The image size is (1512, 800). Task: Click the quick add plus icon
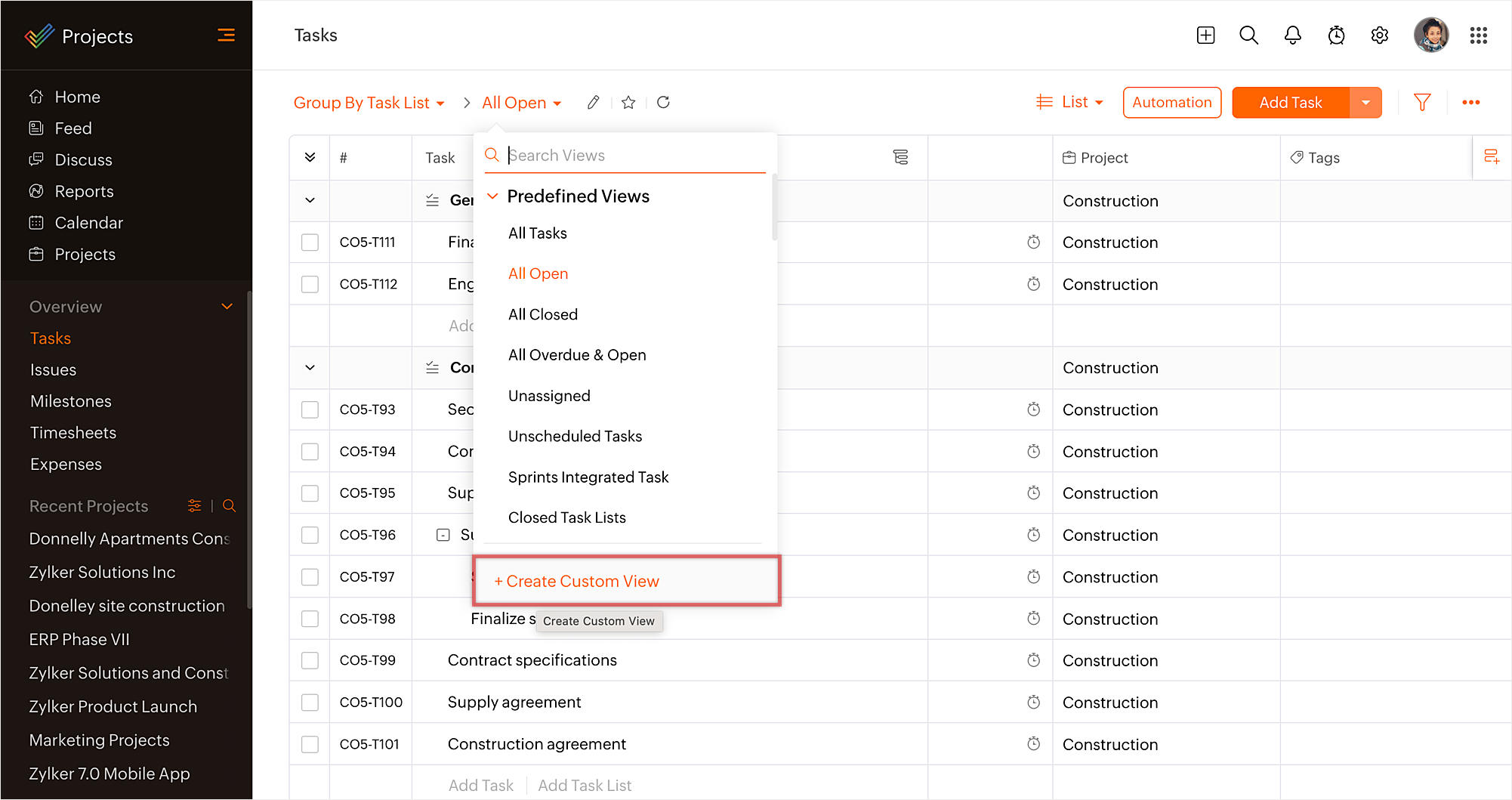(1205, 36)
